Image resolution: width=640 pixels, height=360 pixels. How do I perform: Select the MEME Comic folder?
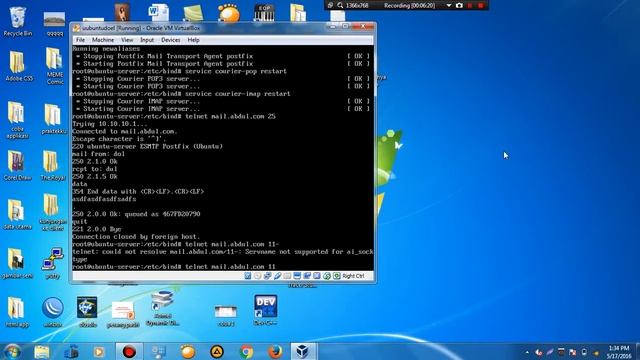(x=55, y=65)
